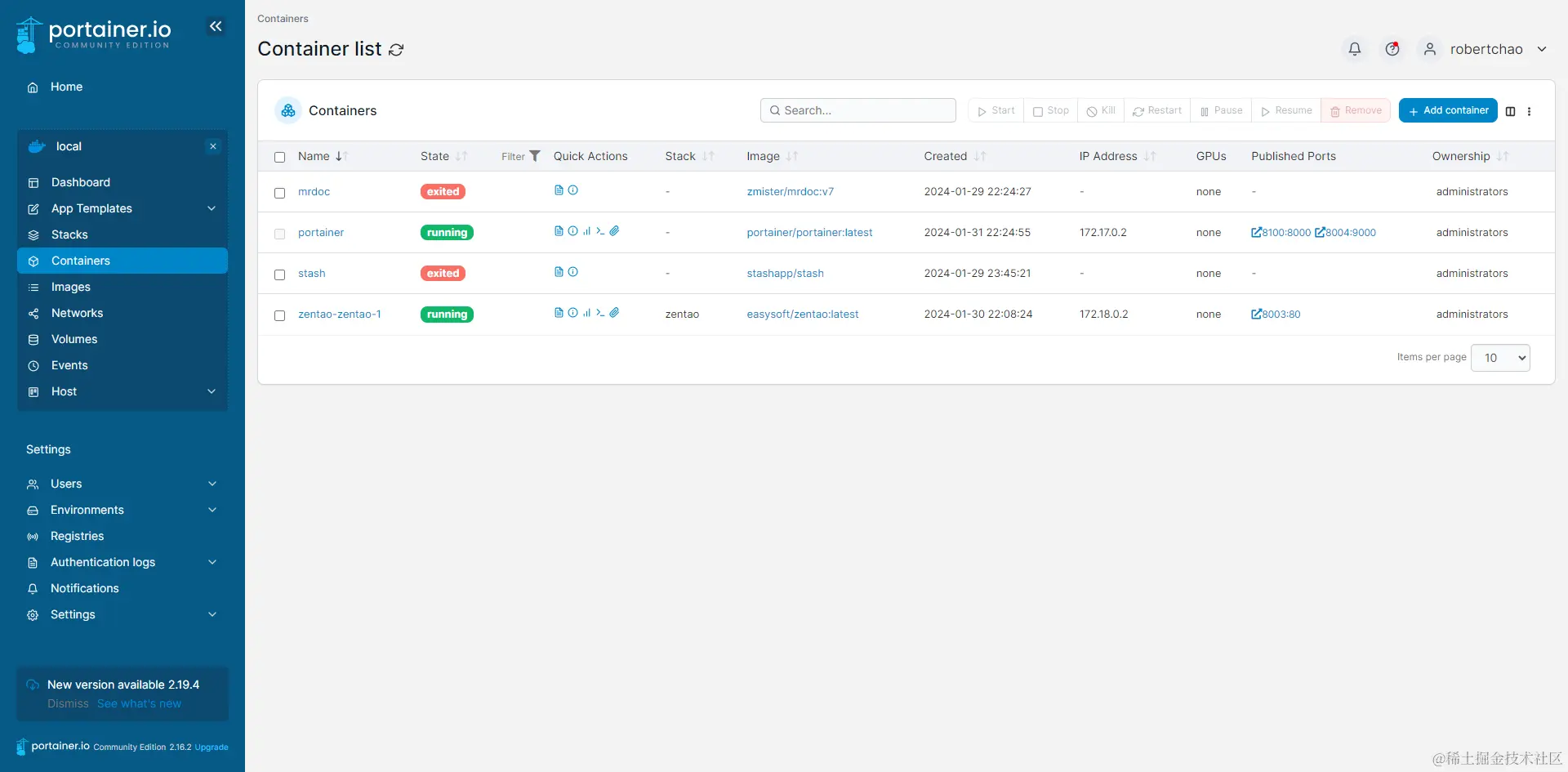Open logs for the stash container
The width and height of the screenshot is (1568, 772).
[x=559, y=272]
